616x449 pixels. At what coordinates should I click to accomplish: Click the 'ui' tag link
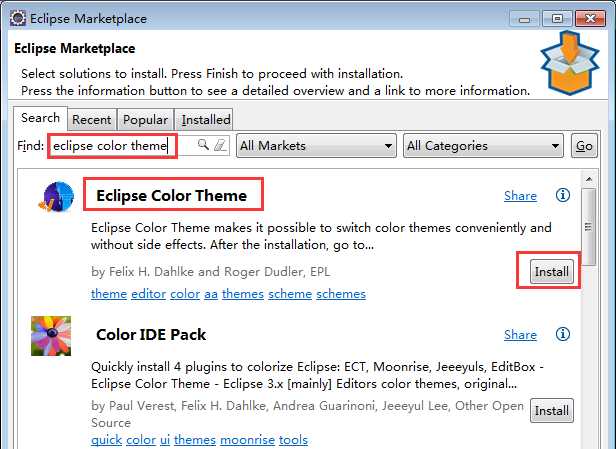click(165, 440)
